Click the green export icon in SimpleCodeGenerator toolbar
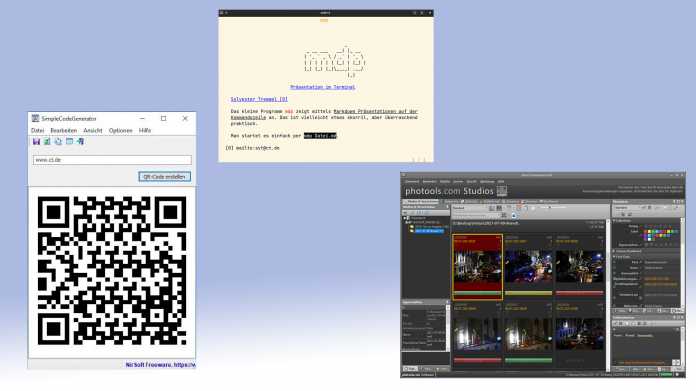 point(47,142)
